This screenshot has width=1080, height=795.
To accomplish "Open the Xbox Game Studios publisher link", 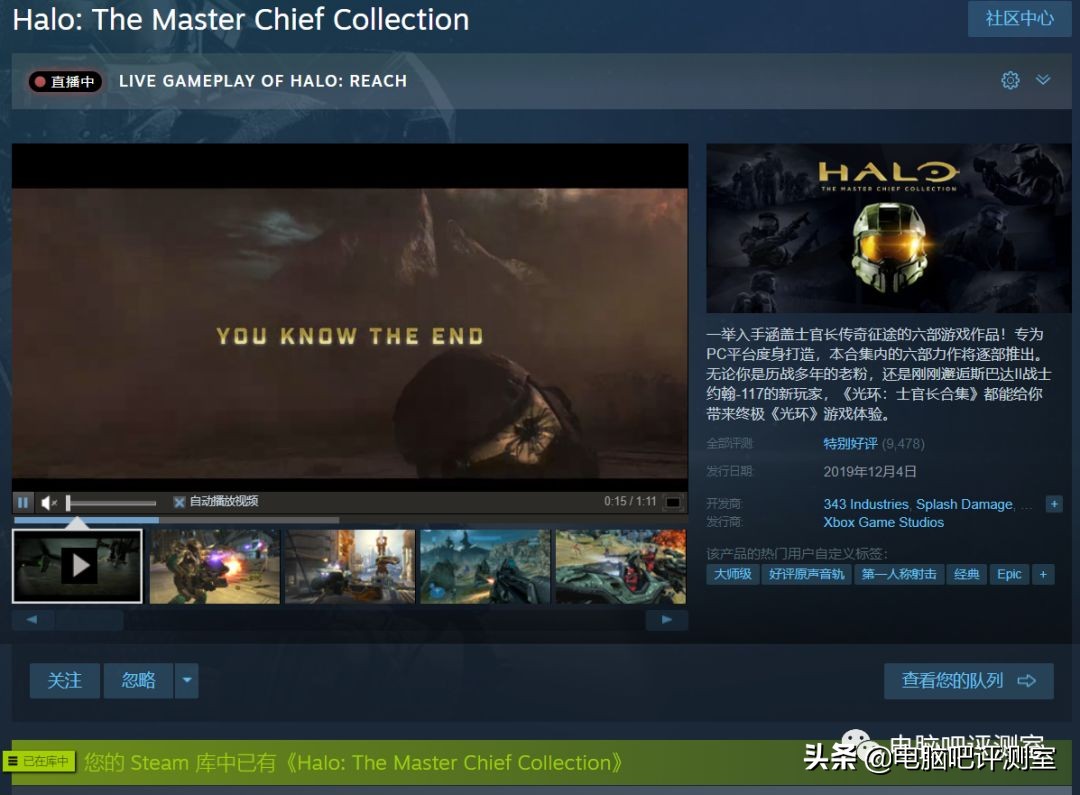I will point(884,522).
